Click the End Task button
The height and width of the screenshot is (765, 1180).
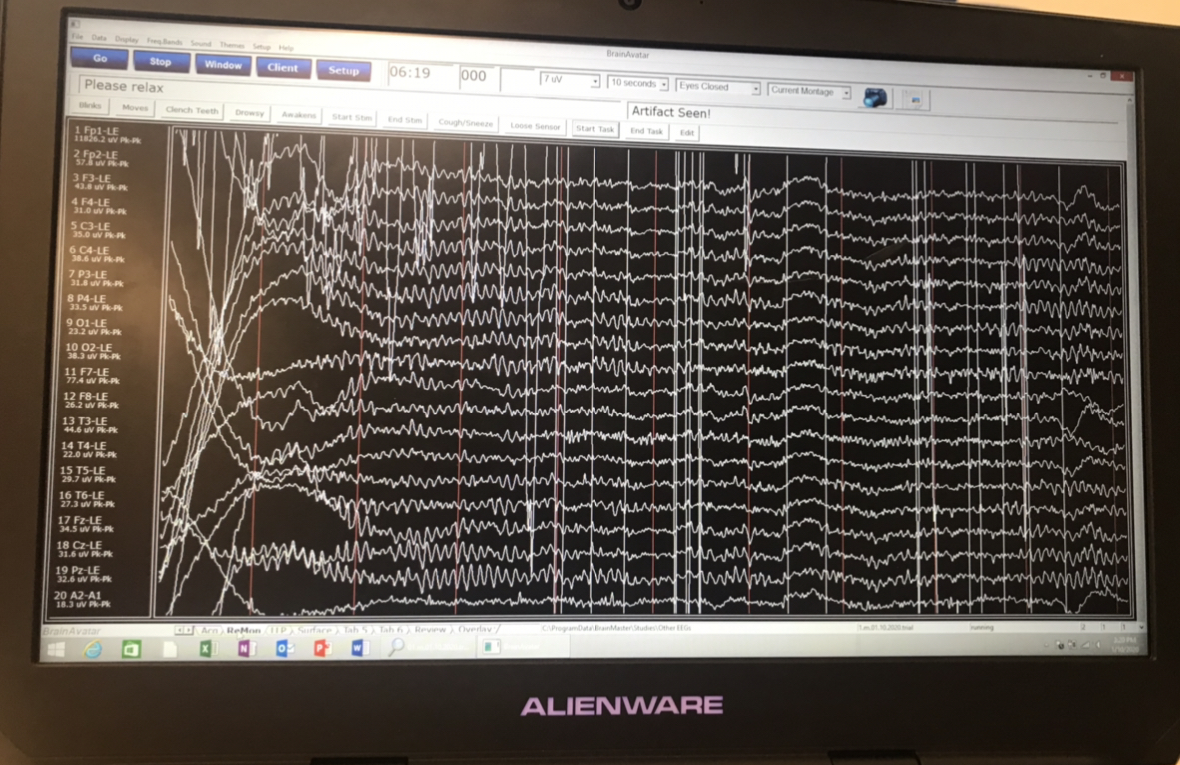[x=646, y=131]
